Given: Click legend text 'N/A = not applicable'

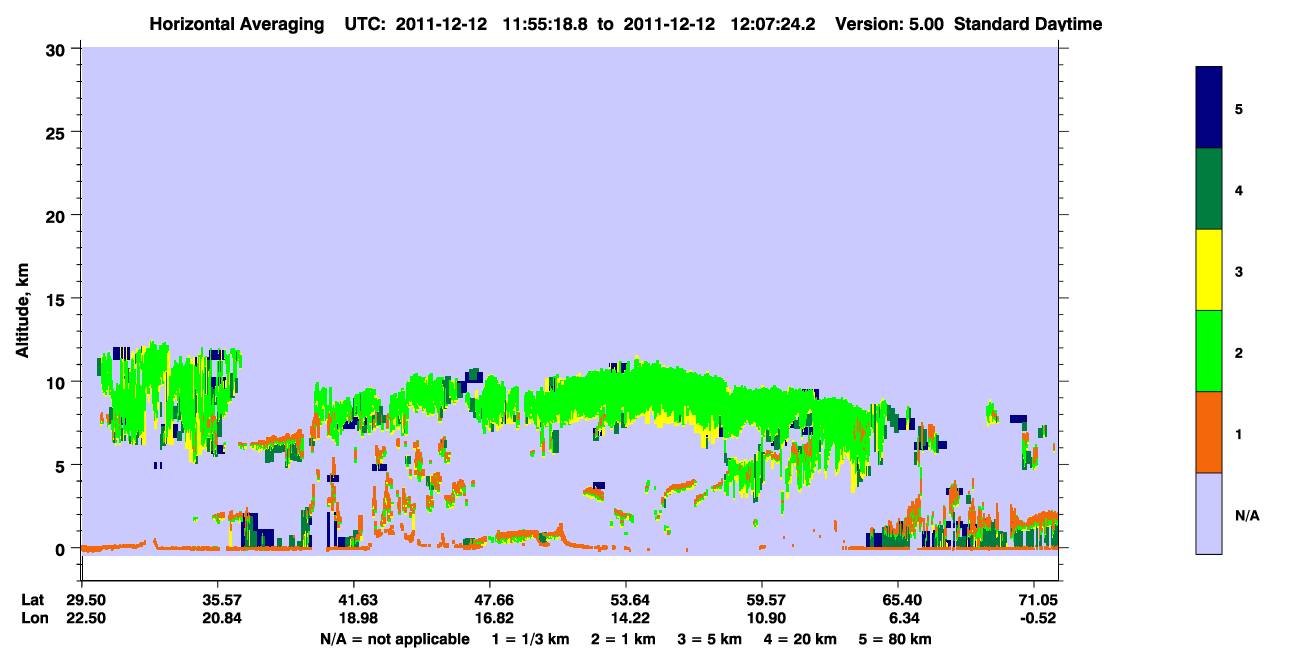Looking at the screenshot, I should click(395, 639).
